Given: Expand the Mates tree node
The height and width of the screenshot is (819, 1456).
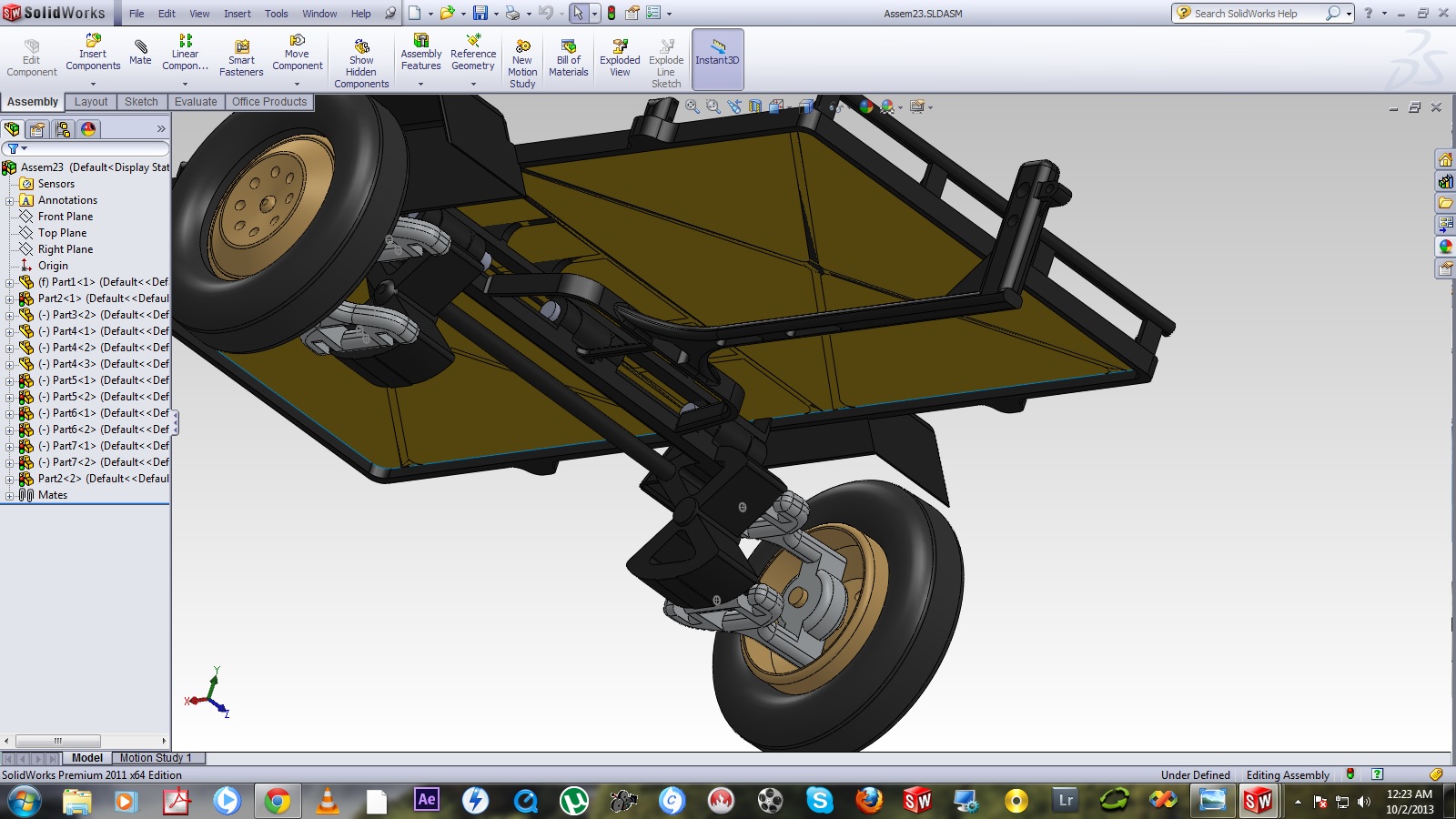Looking at the screenshot, I should coord(10,495).
